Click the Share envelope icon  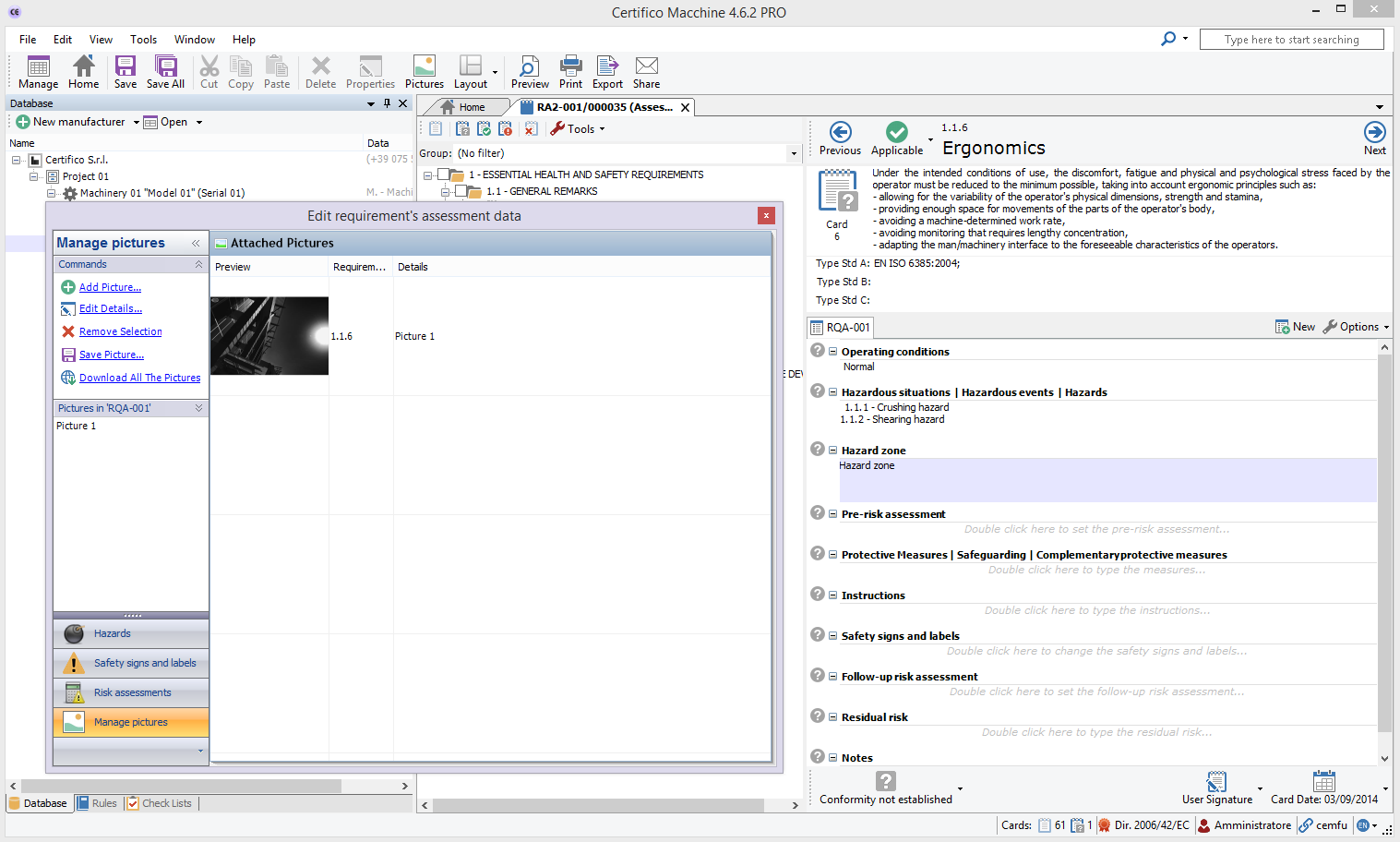click(646, 66)
